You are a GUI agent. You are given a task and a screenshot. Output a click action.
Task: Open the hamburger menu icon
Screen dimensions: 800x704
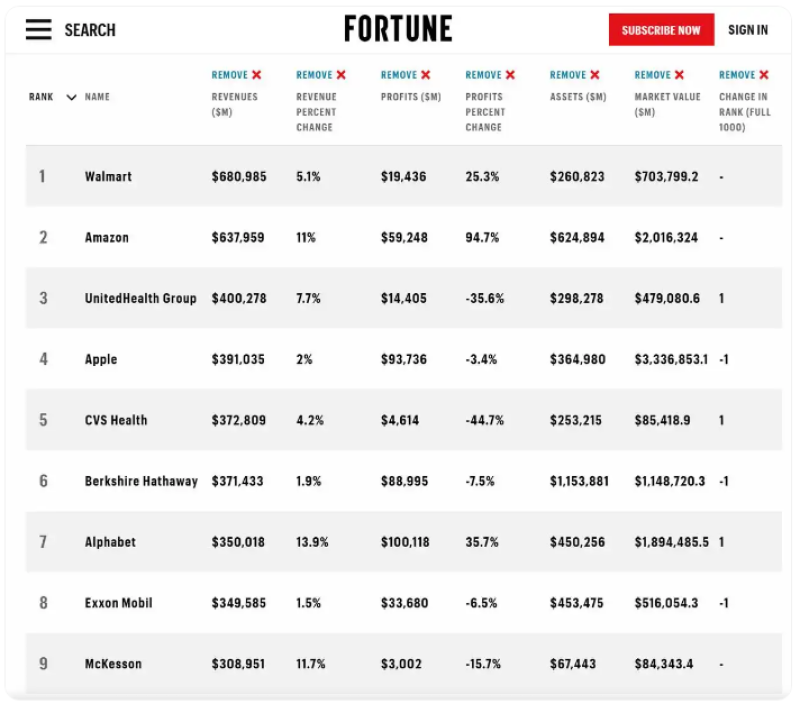(x=39, y=30)
